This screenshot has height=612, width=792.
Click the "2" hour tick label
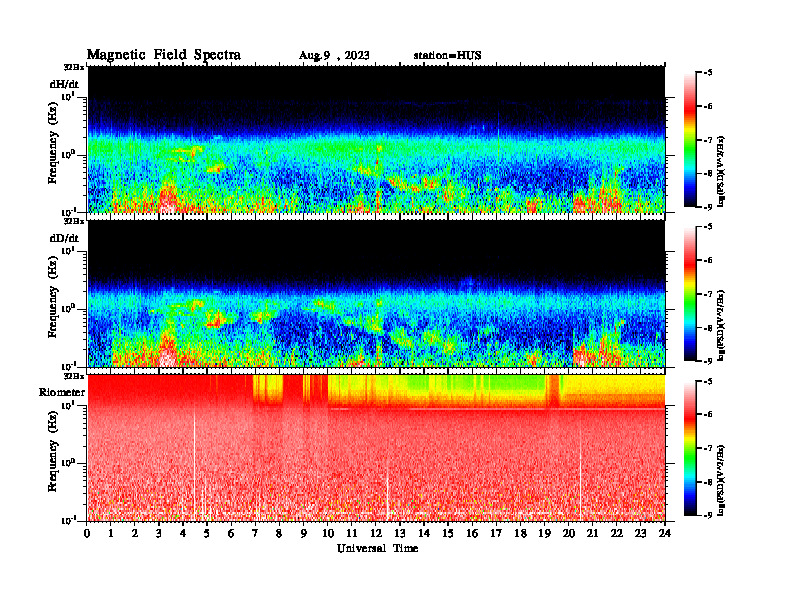pos(135,533)
